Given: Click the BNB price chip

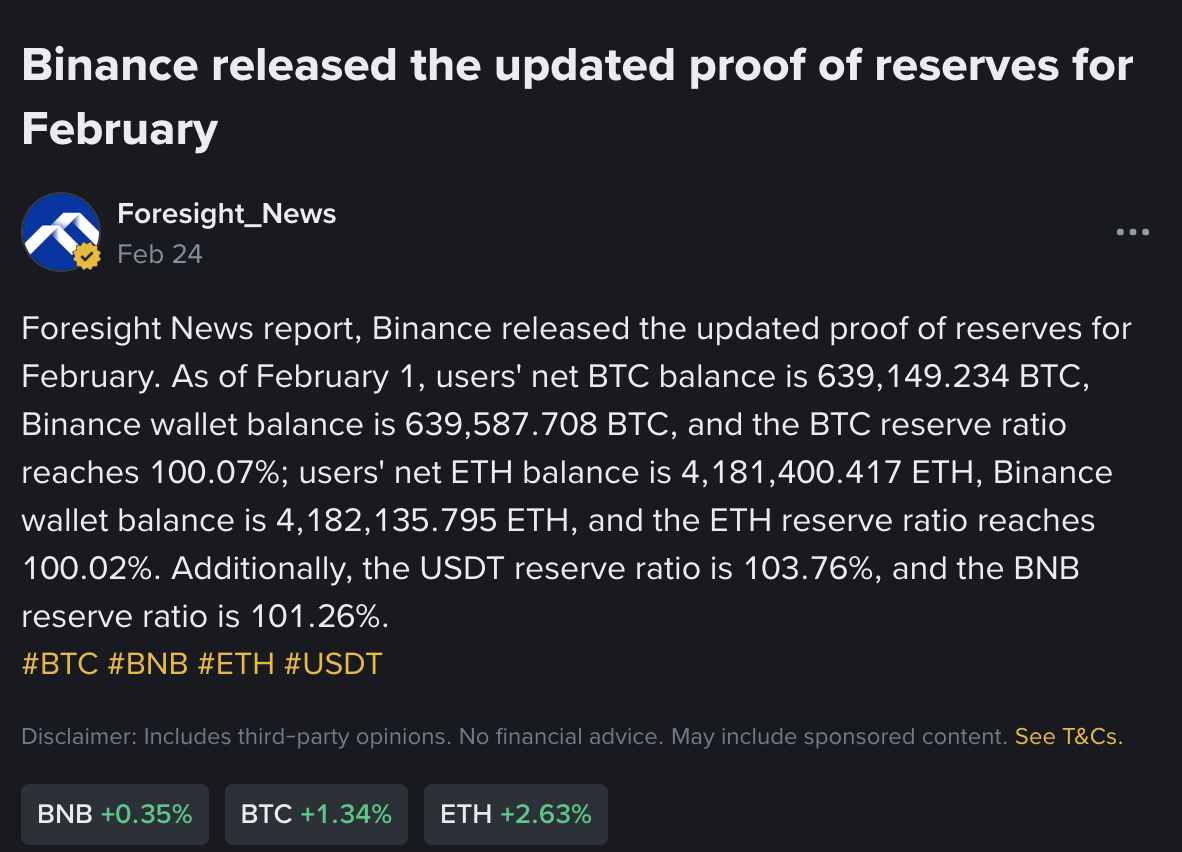Looking at the screenshot, I should (114, 814).
